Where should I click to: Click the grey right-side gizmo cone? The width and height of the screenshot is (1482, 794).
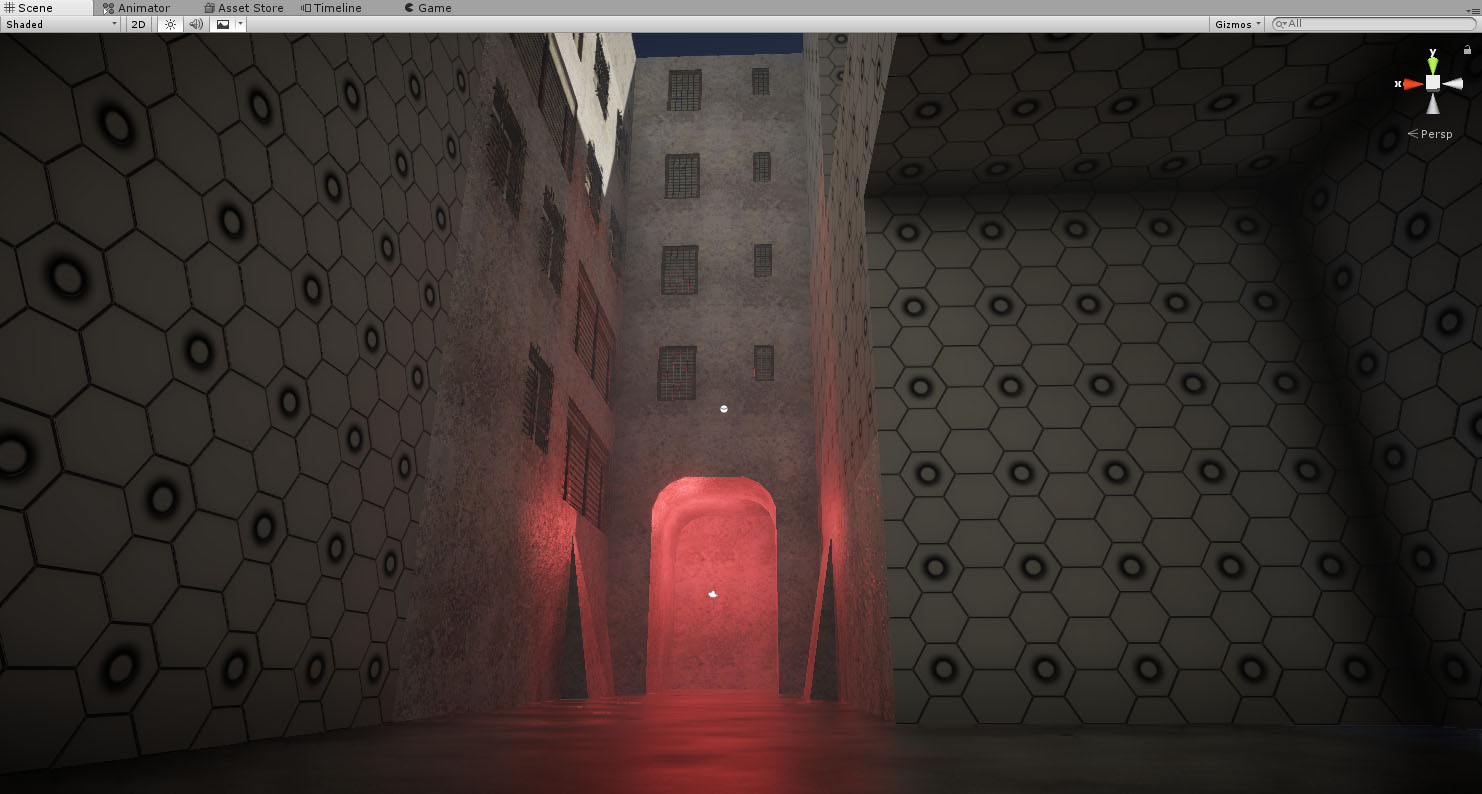(1453, 83)
